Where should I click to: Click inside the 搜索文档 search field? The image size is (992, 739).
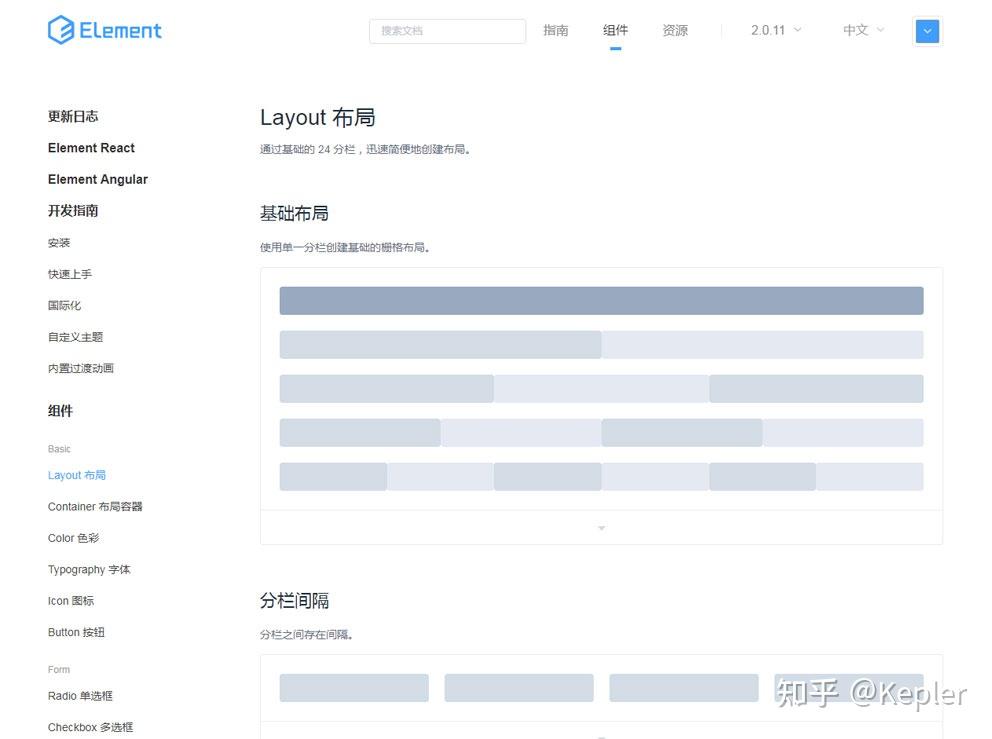(447, 31)
